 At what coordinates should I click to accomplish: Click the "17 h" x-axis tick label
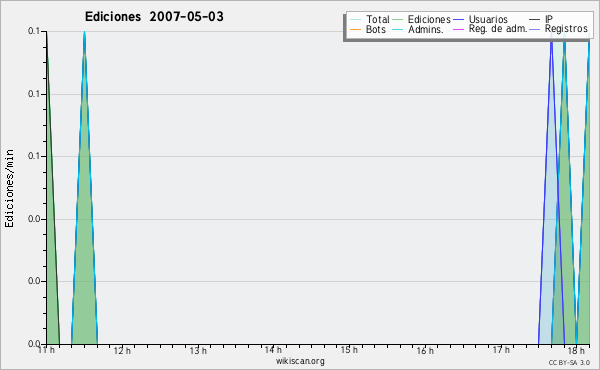(501, 350)
